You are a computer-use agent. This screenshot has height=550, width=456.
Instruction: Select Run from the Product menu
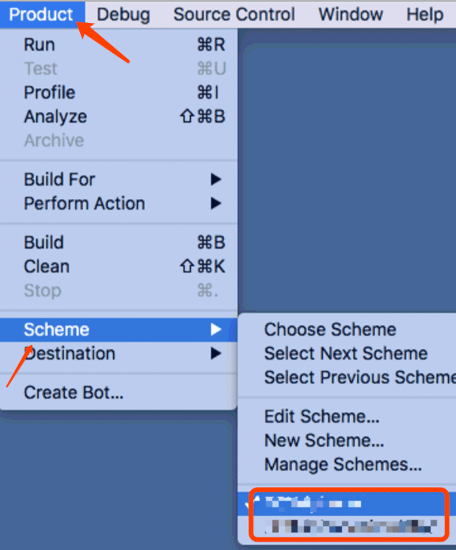119,45
